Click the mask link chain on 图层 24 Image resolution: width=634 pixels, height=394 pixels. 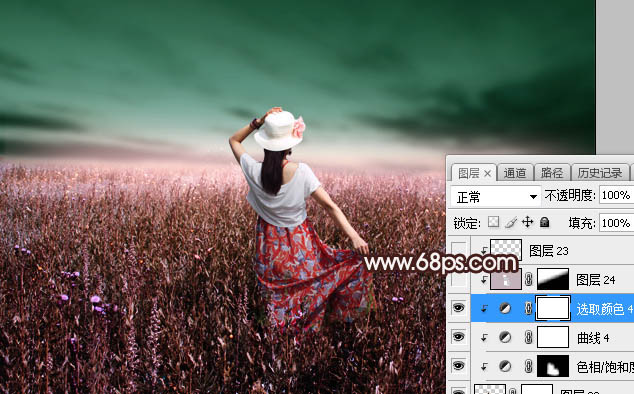click(x=528, y=280)
